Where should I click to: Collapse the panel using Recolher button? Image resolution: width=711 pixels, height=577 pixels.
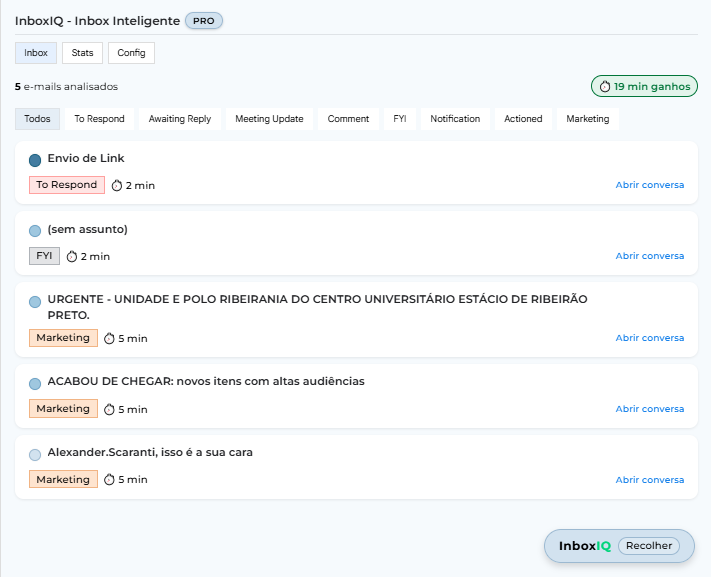(648, 546)
